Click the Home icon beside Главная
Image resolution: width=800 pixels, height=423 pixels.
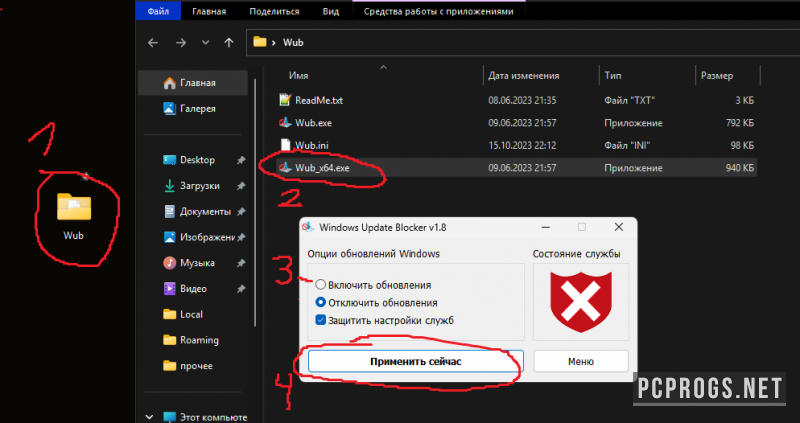[x=169, y=83]
